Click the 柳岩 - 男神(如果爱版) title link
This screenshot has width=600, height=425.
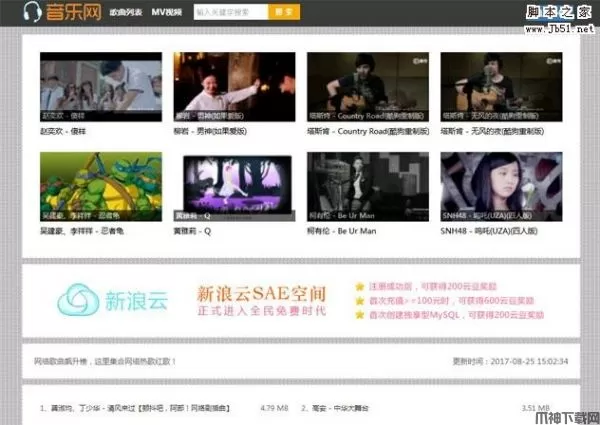tap(210, 131)
